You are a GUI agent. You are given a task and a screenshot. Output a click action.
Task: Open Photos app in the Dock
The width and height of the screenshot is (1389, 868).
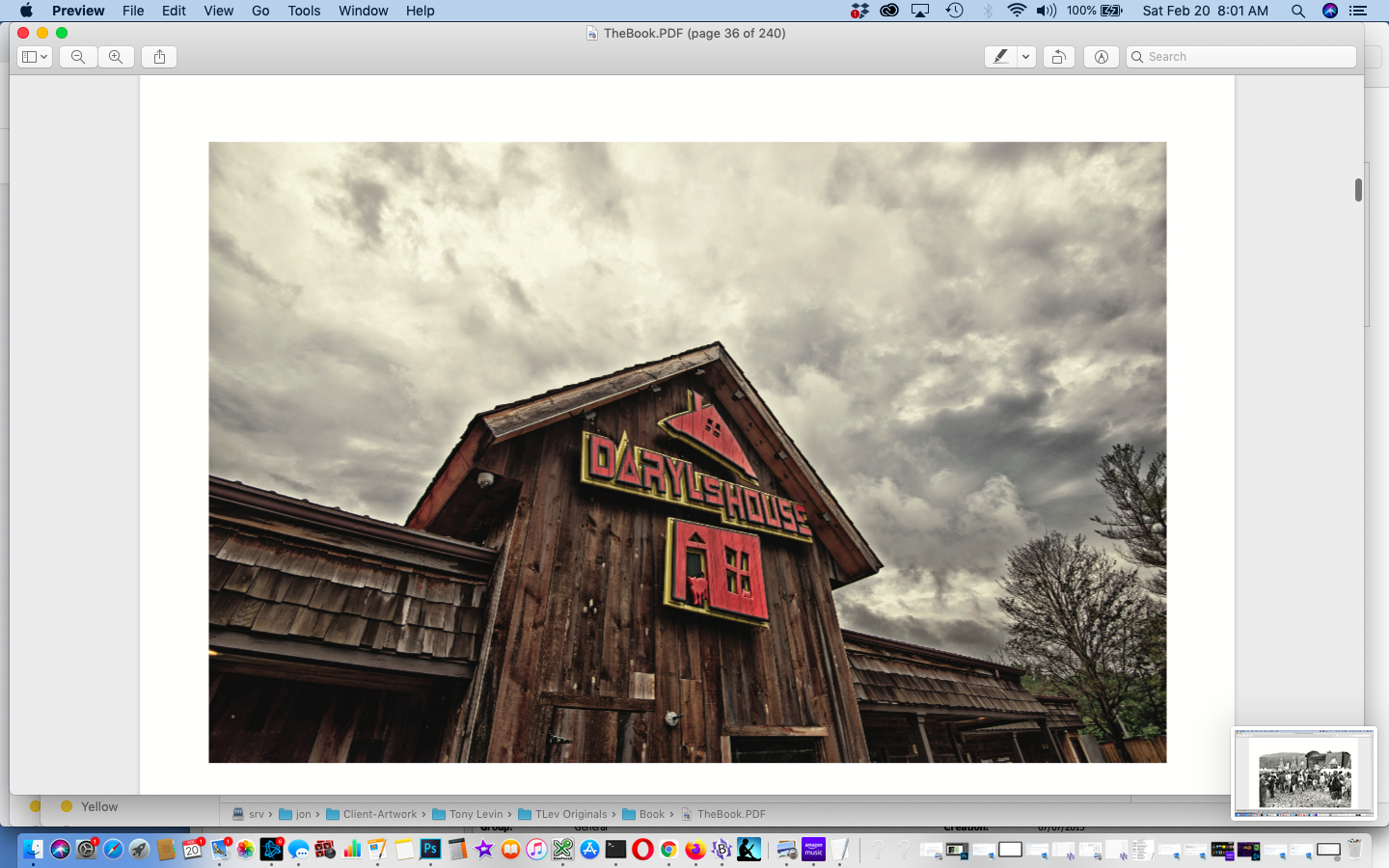[x=245, y=849]
